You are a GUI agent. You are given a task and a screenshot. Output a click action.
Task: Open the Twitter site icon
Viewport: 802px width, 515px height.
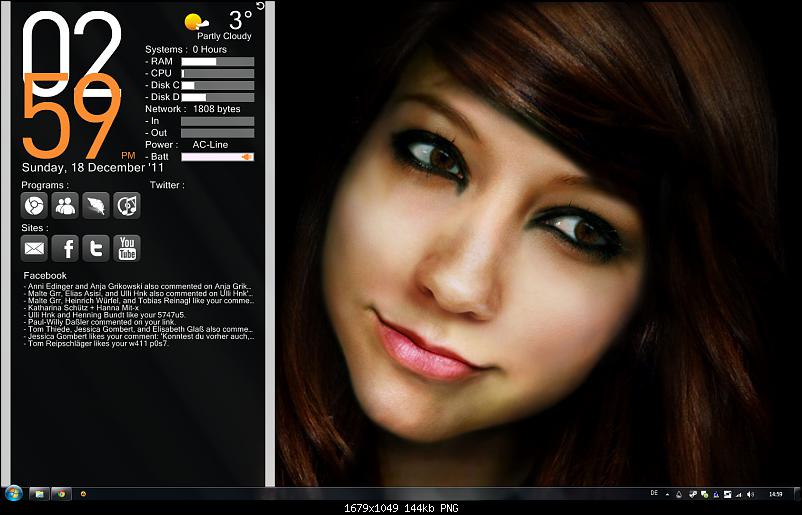(x=96, y=248)
